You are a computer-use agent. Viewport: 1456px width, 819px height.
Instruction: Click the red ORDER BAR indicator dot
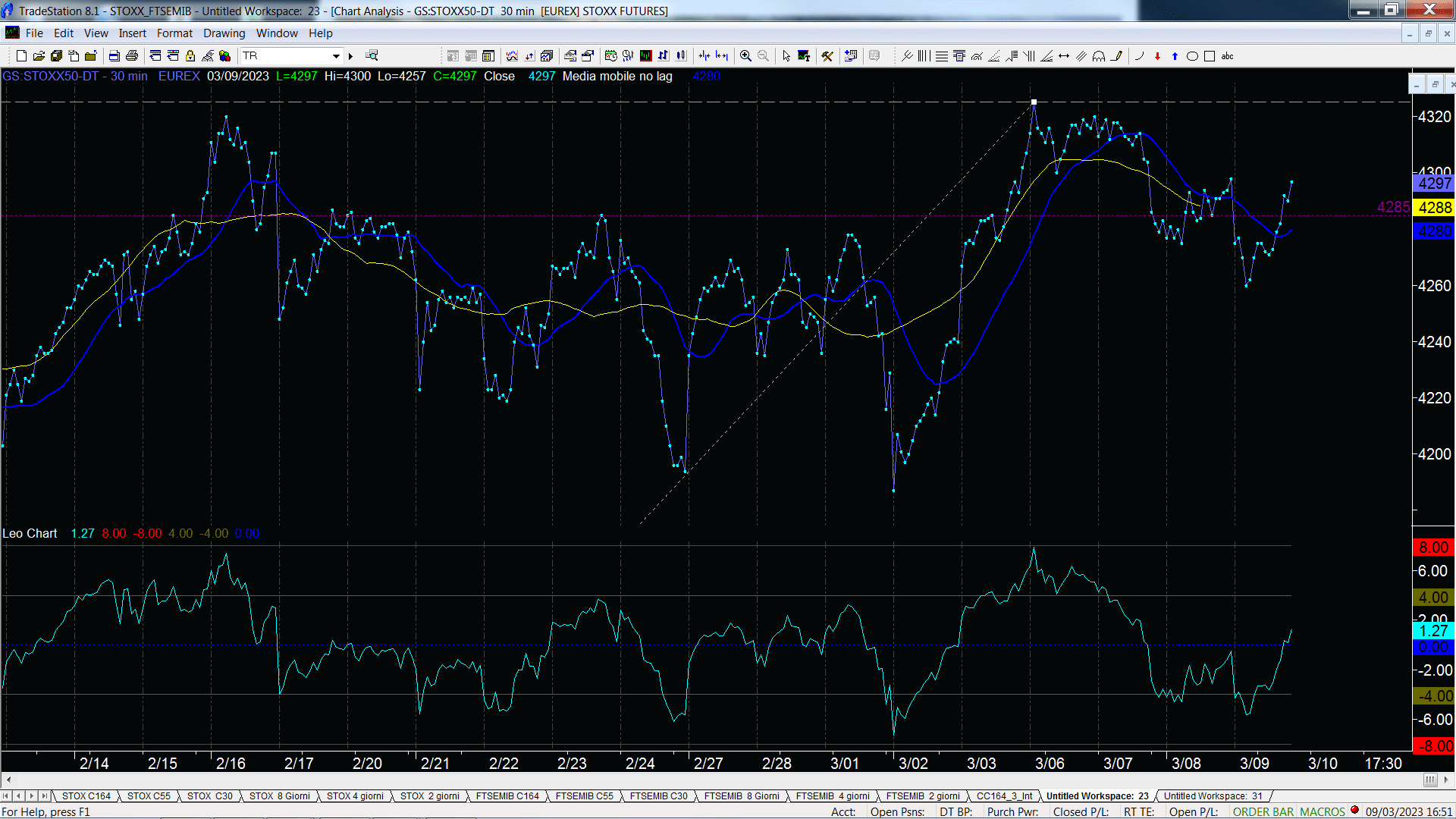click(x=1354, y=811)
